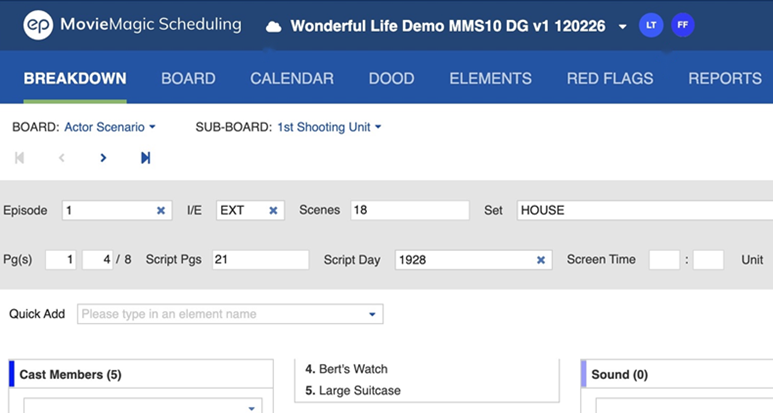Open the FF user avatar
This screenshot has width=773, height=413.
click(683, 25)
